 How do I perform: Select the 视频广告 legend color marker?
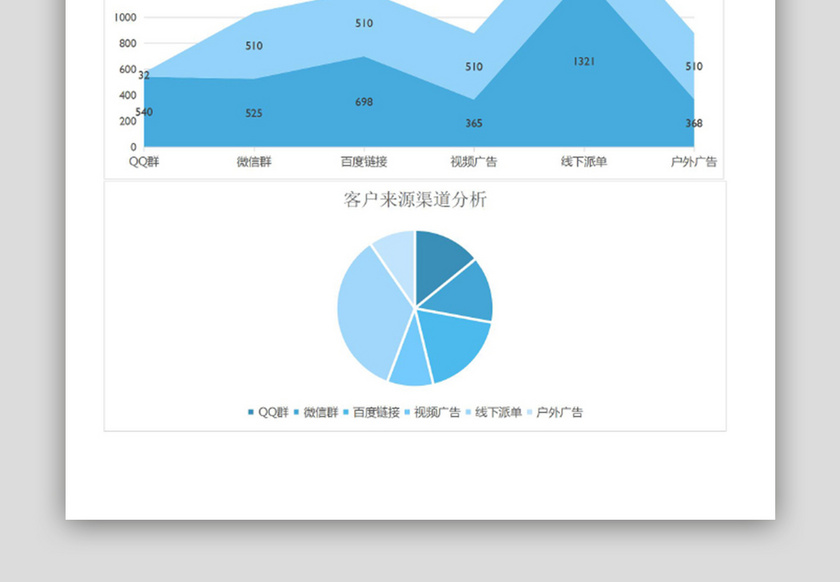tap(405, 411)
